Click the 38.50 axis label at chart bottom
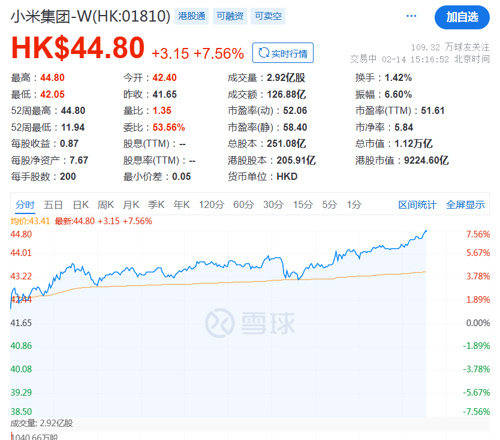 coord(21,412)
